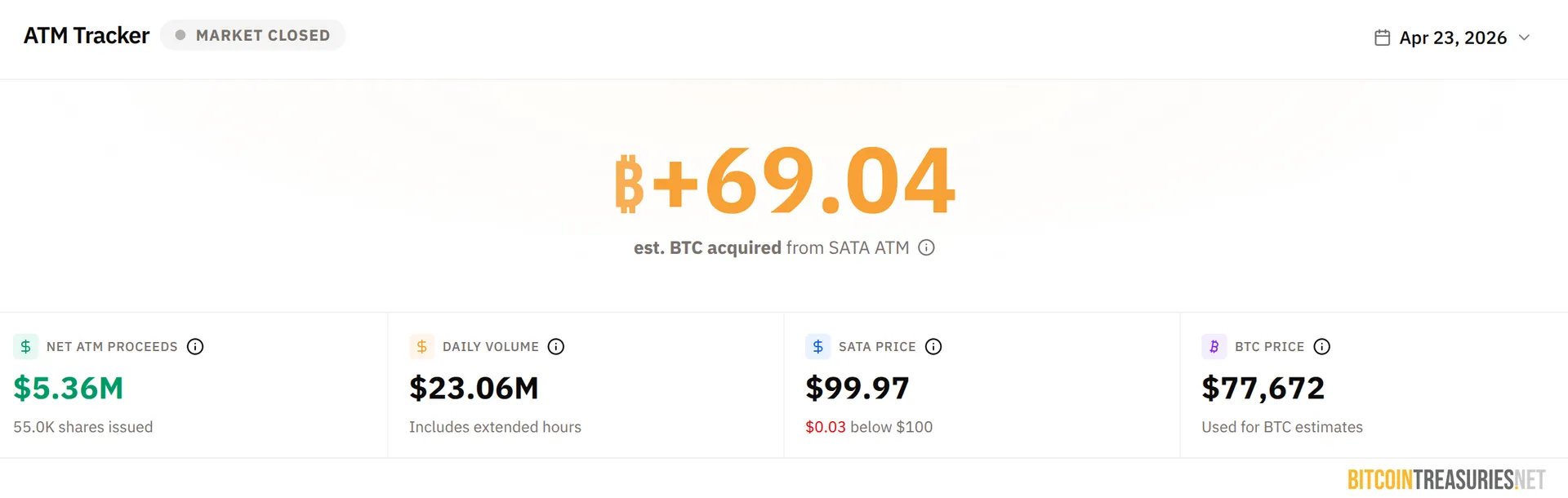Viewport: 1568px width, 498px height.
Task: Click the blue dollar icon on SATA Price card
Action: coord(817,346)
